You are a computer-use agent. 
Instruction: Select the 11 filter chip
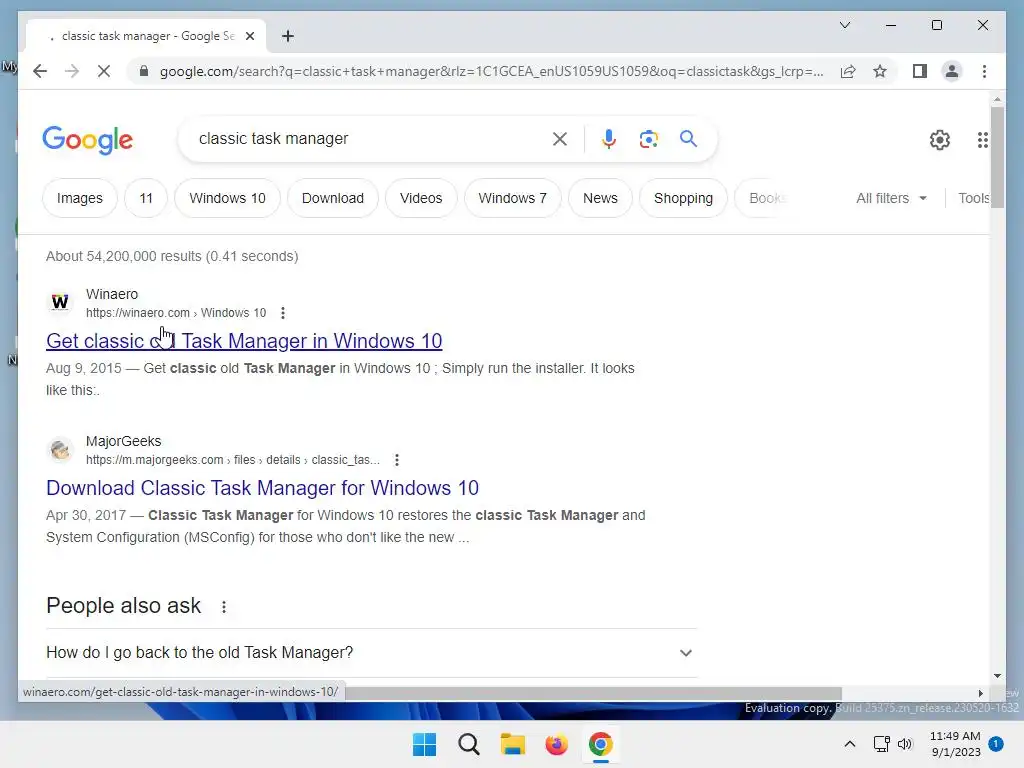146,198
